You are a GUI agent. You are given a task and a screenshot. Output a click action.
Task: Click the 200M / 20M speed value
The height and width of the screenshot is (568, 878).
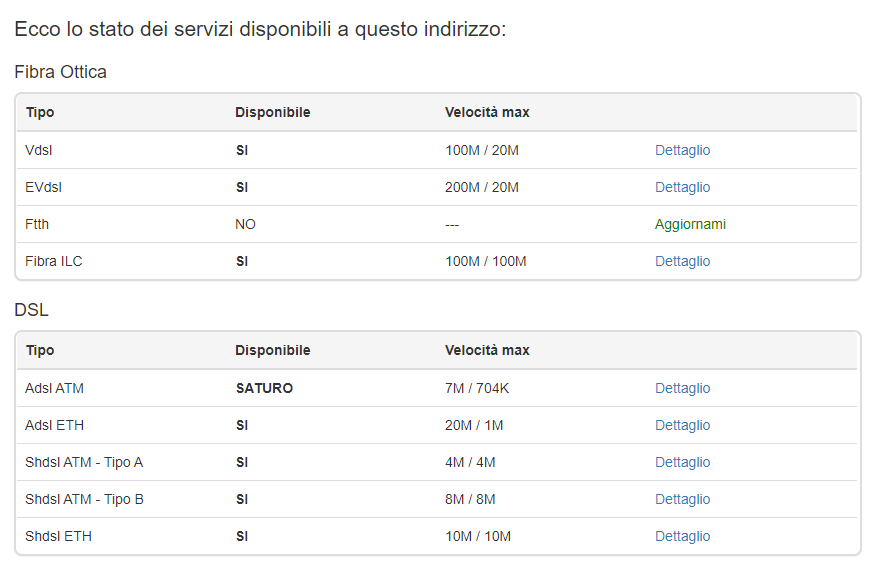pyautogui.click(x=482, y=187)
